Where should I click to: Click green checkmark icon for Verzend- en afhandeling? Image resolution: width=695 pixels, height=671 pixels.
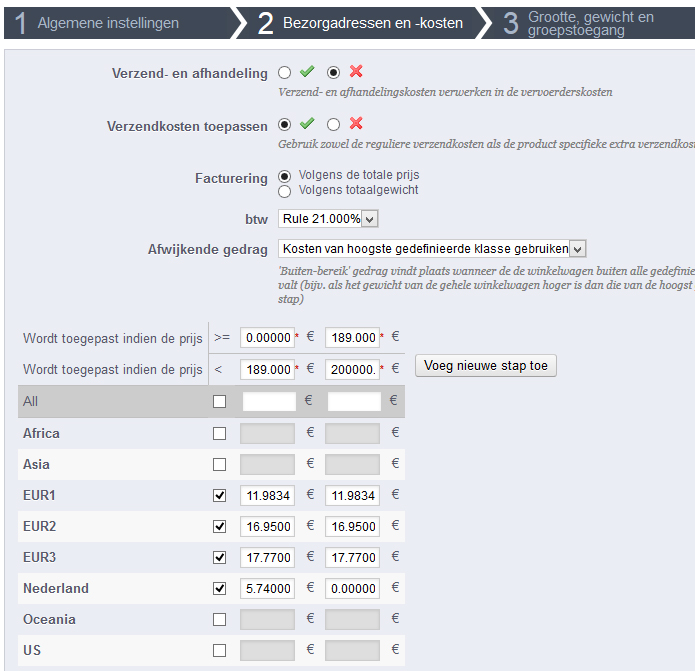(307, 71)
